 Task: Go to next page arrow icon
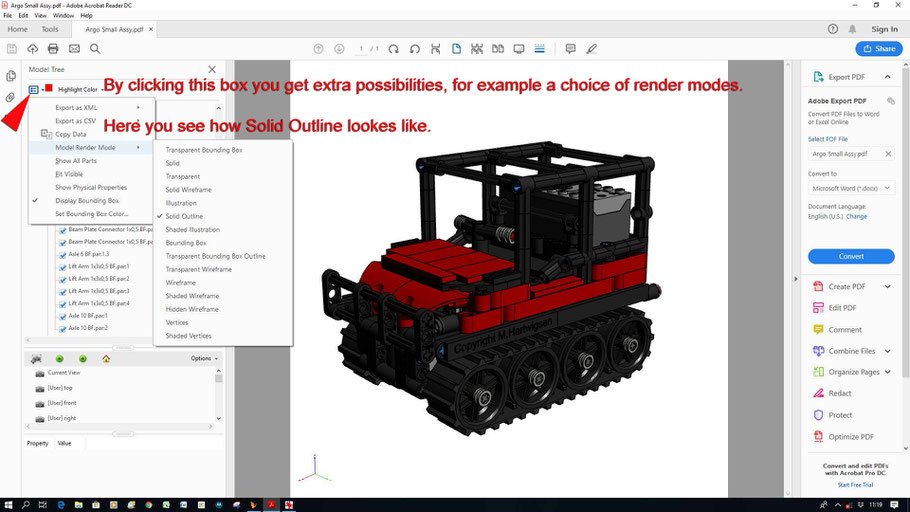click(340, 49)
